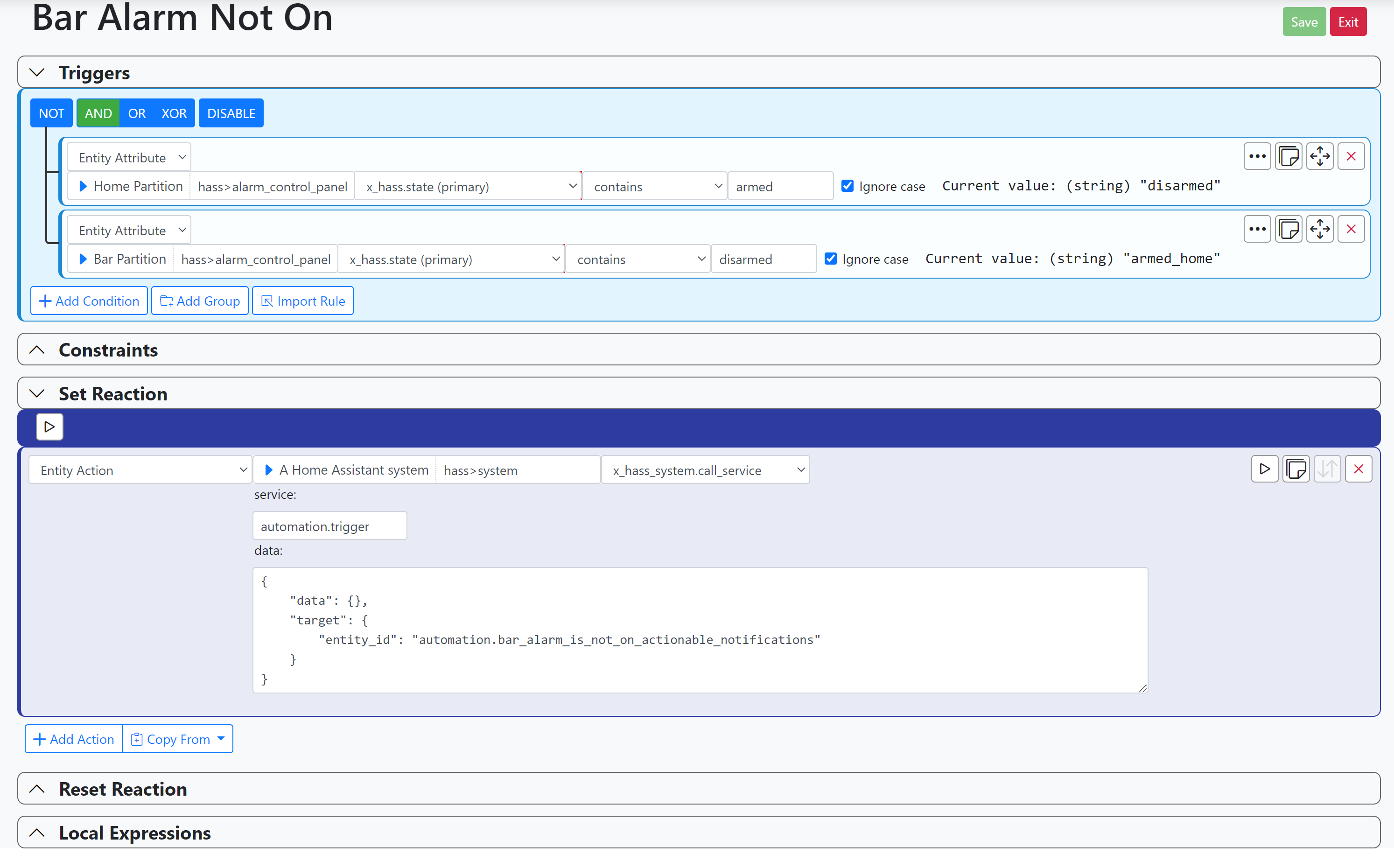
Task: Open Home Partition x_hass.state attribute dropdown
Action: [x=468, y=187]
